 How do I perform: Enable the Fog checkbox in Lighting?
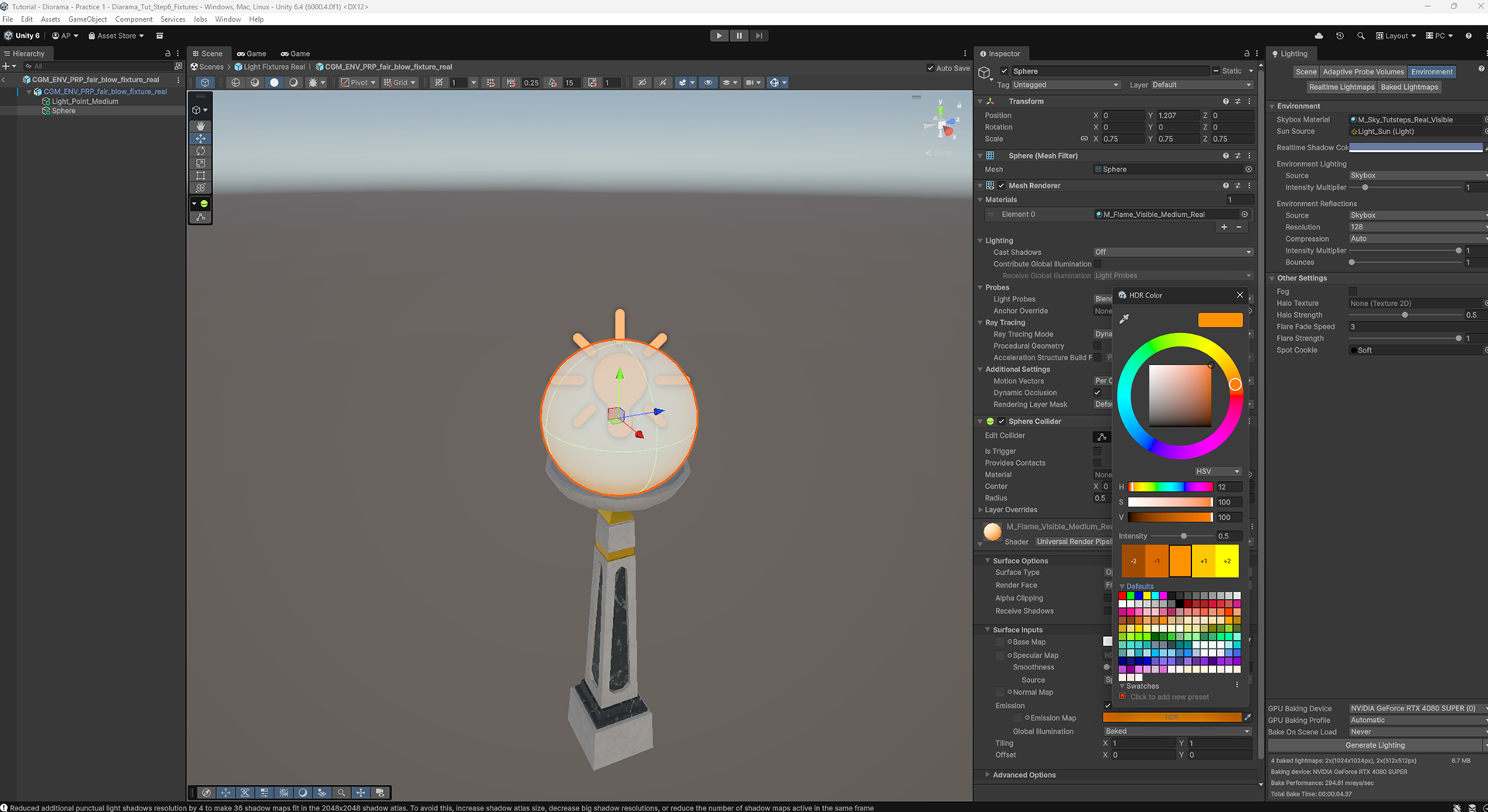click(x=1353, y=291)
